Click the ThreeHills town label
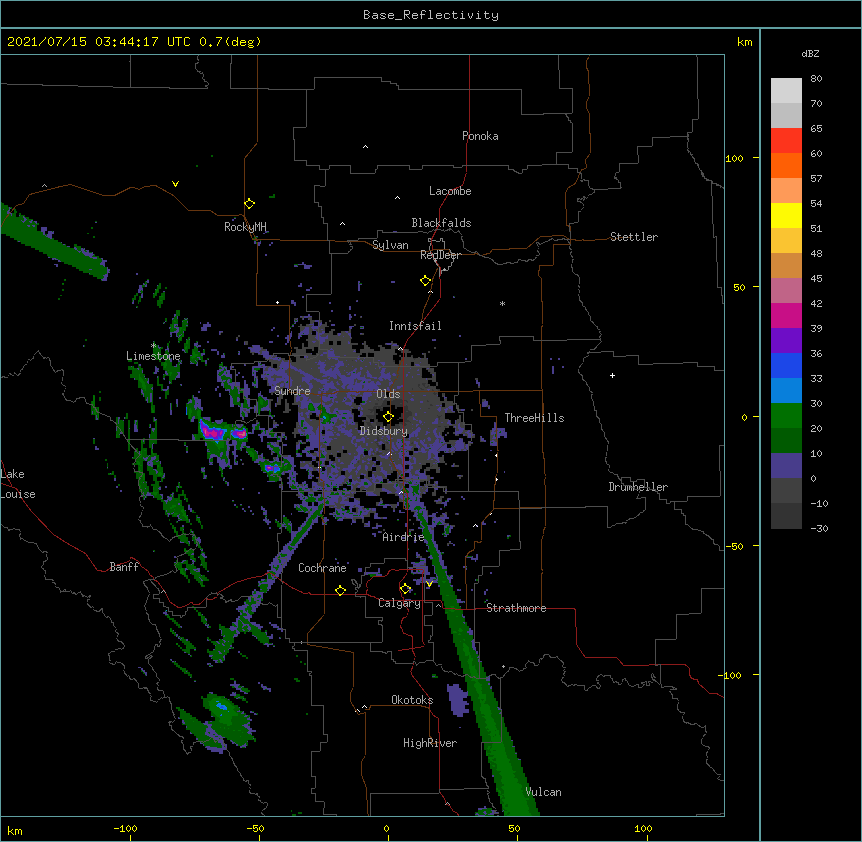The height and width of the screenshot is (842, 862). (x=534, y=418)
